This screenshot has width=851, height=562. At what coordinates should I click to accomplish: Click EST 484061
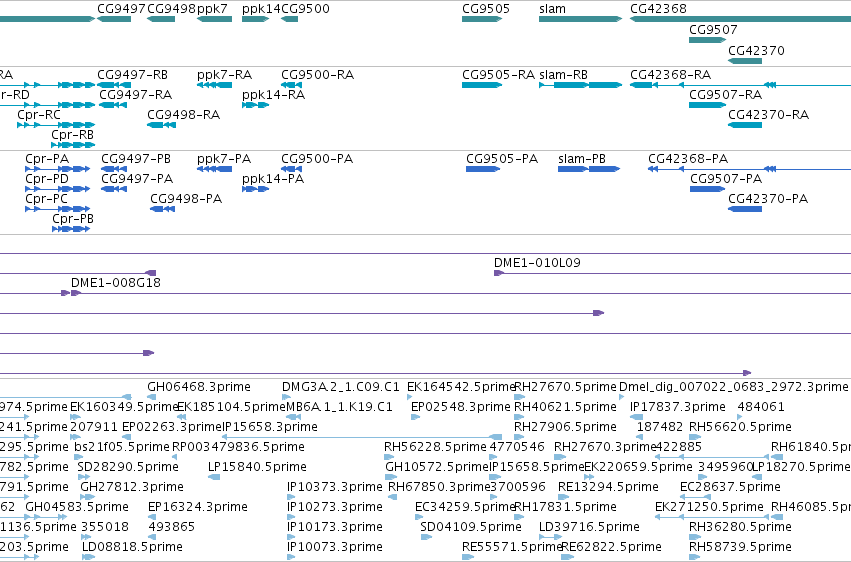pyautogui.click(x=759, y=407)
